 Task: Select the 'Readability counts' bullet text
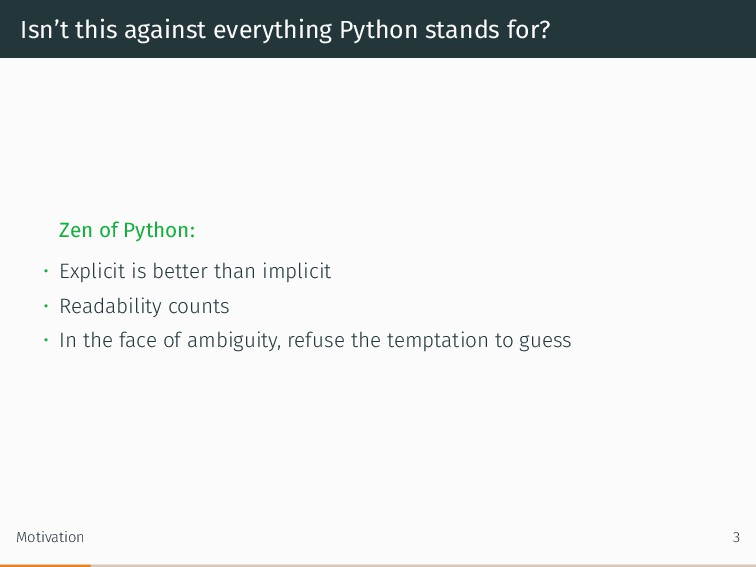tap(144, 306)
